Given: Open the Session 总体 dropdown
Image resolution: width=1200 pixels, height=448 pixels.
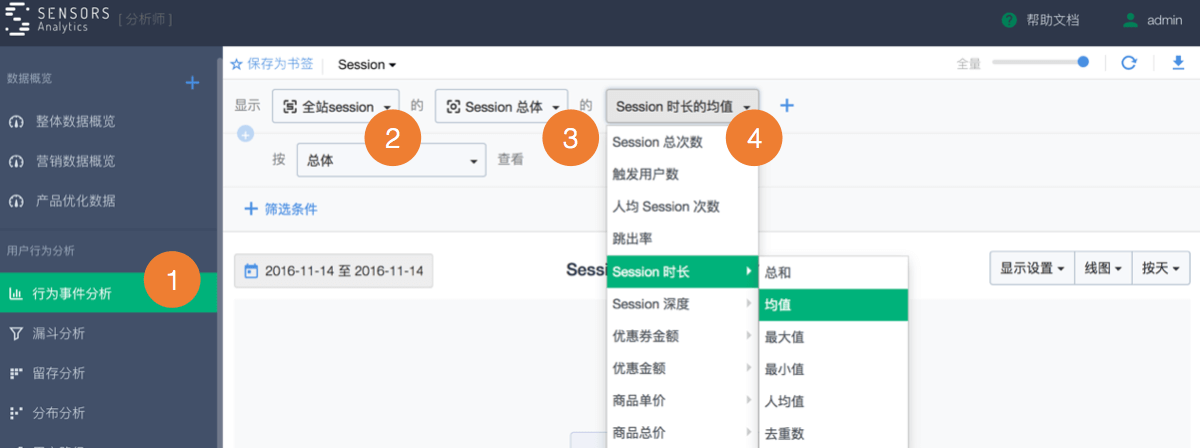Looking at the screenshot, I should (502, 106).
